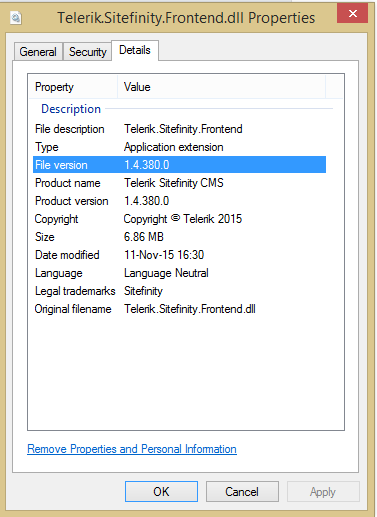The height and width of the screenshot is (517, 377).
Task: Select the highlighted File version row label
Action: coord(61,165)
